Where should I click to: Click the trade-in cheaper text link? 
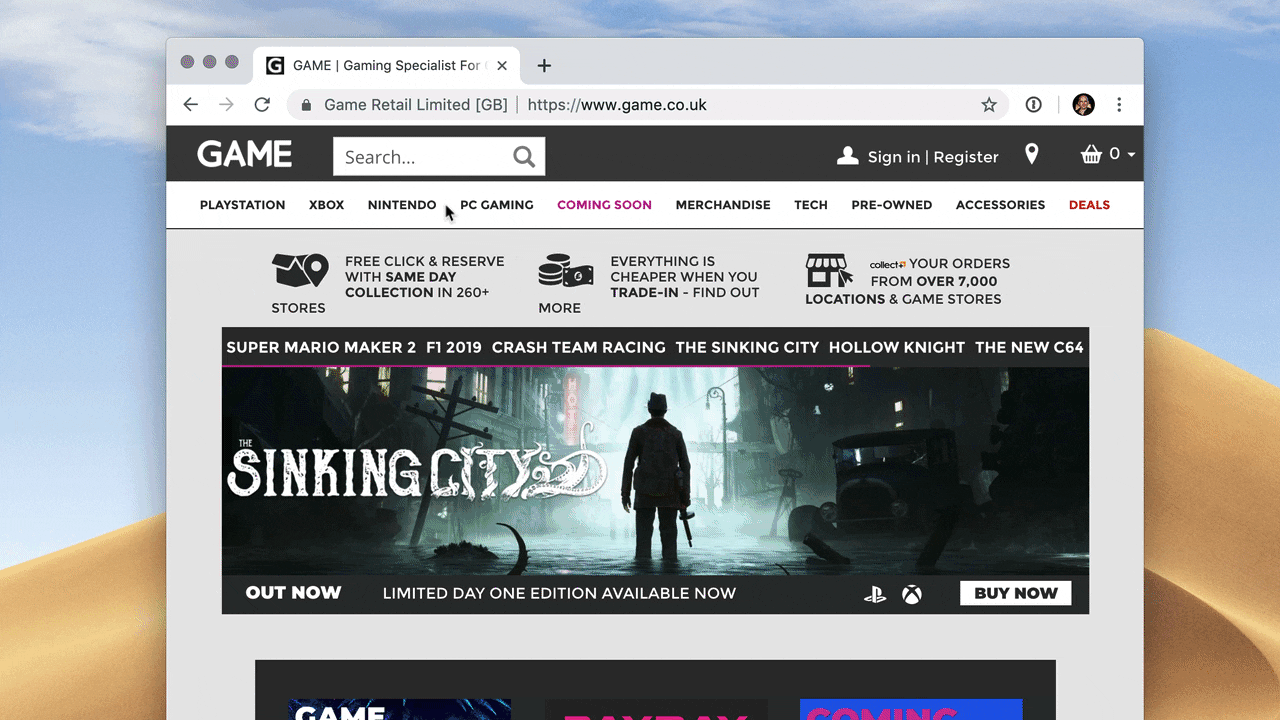685,277
